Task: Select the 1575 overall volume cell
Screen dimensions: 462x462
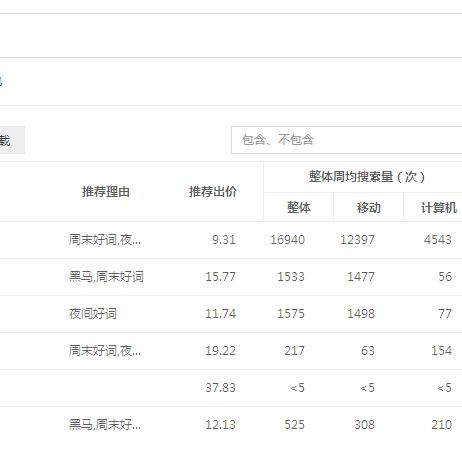Action: coord(291,314)
